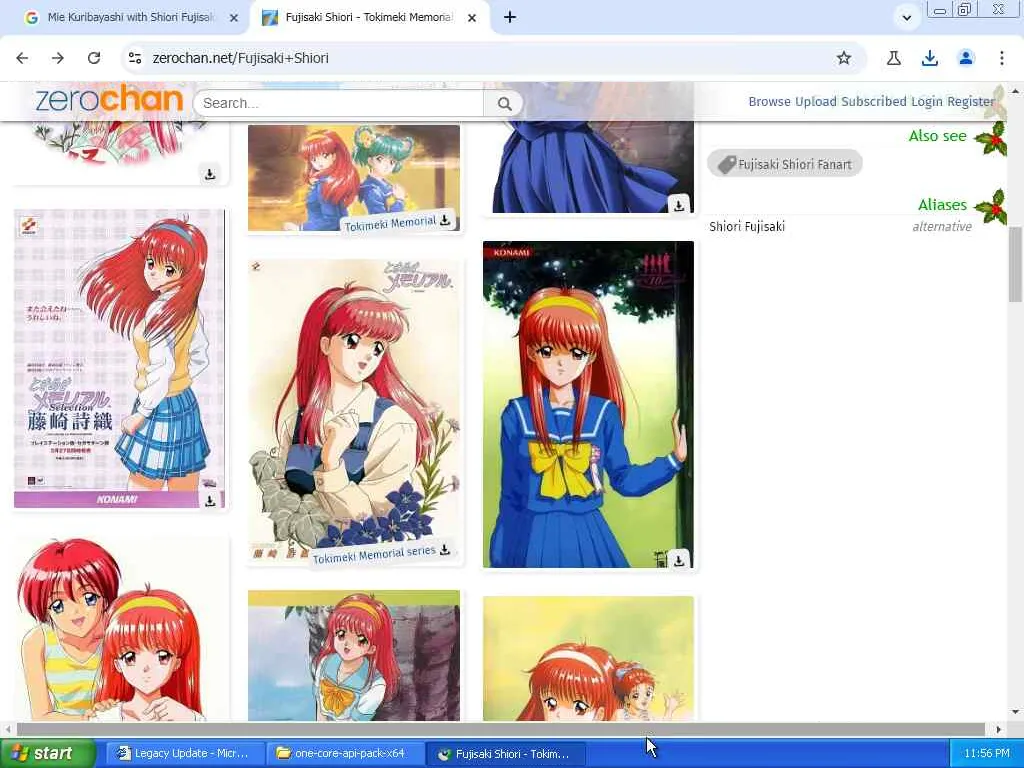Viewport: 1024px width, 768px height.
Task: Download the Tokimeki Memorial duo image
Action: [x=445, y=220]
